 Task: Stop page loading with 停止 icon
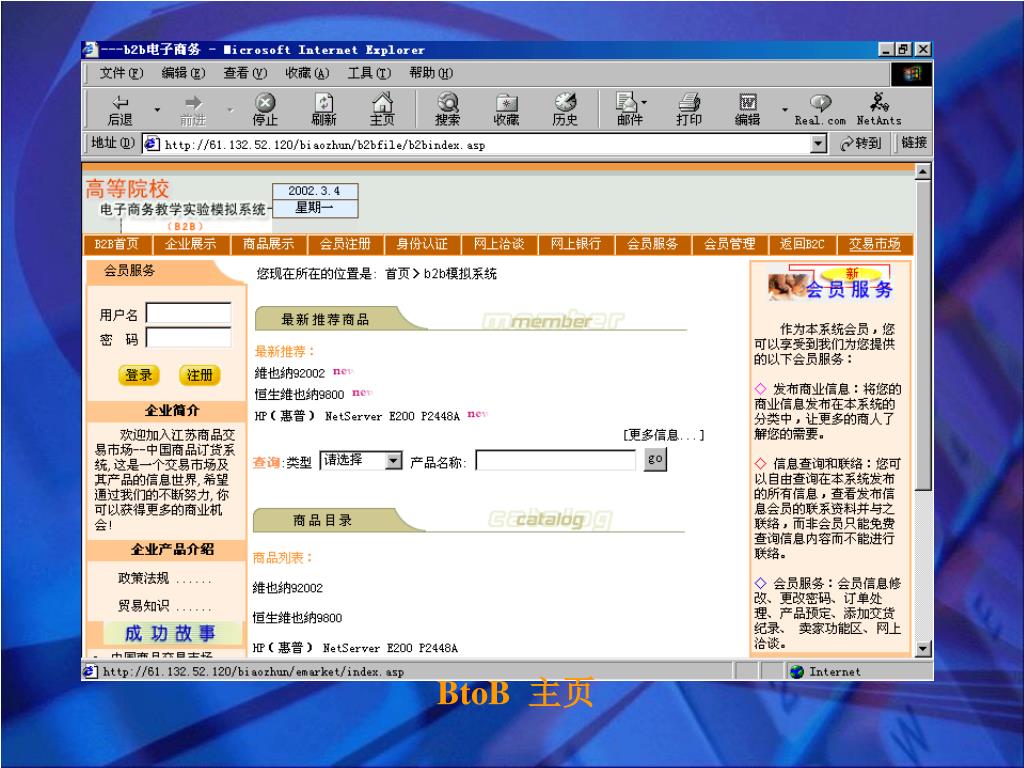click(265, 109)
